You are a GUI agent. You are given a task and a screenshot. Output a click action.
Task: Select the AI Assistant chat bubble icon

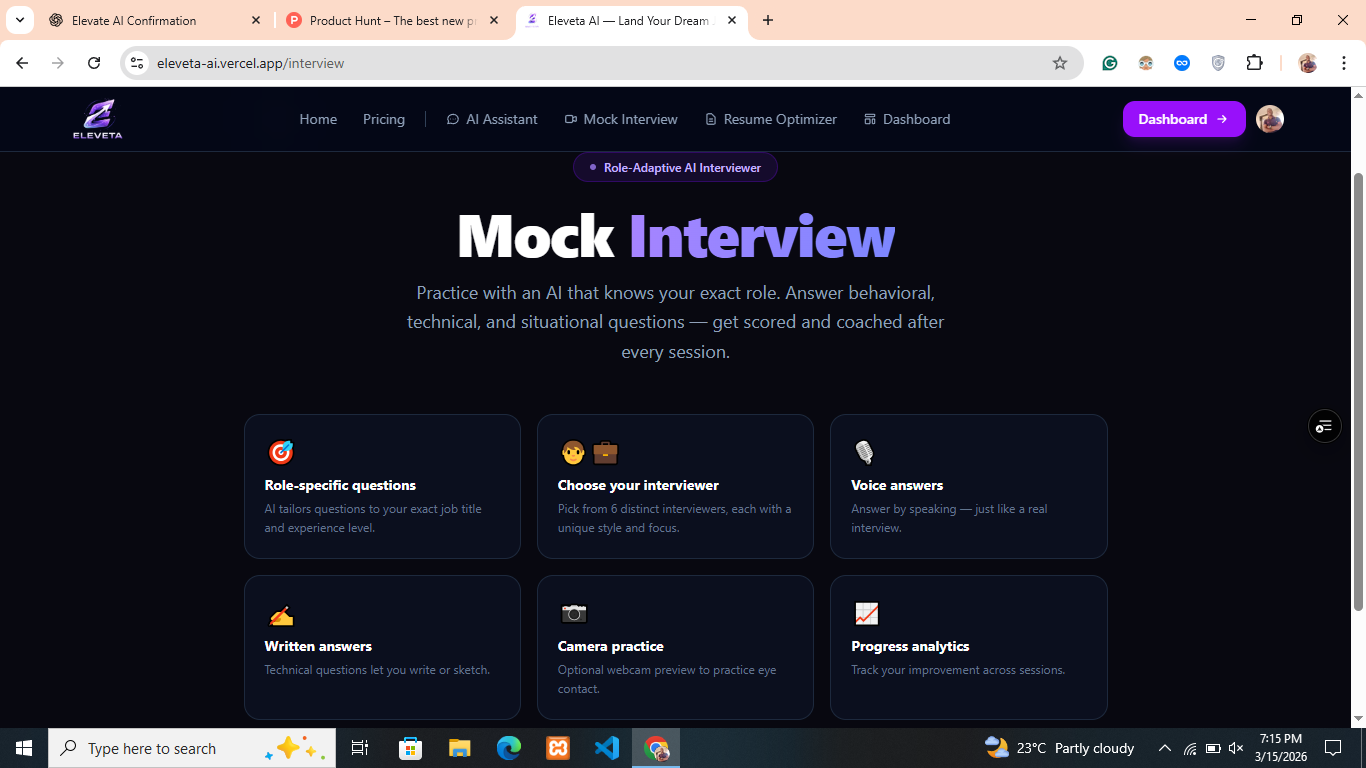[x=453, y=119]
